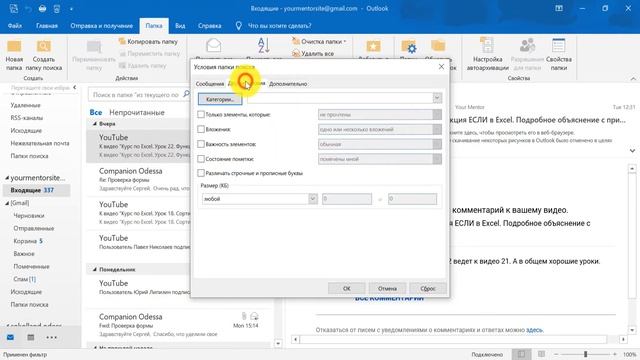Click the zoom-in plus icon

pyautogui.click(x=615, y=354)
